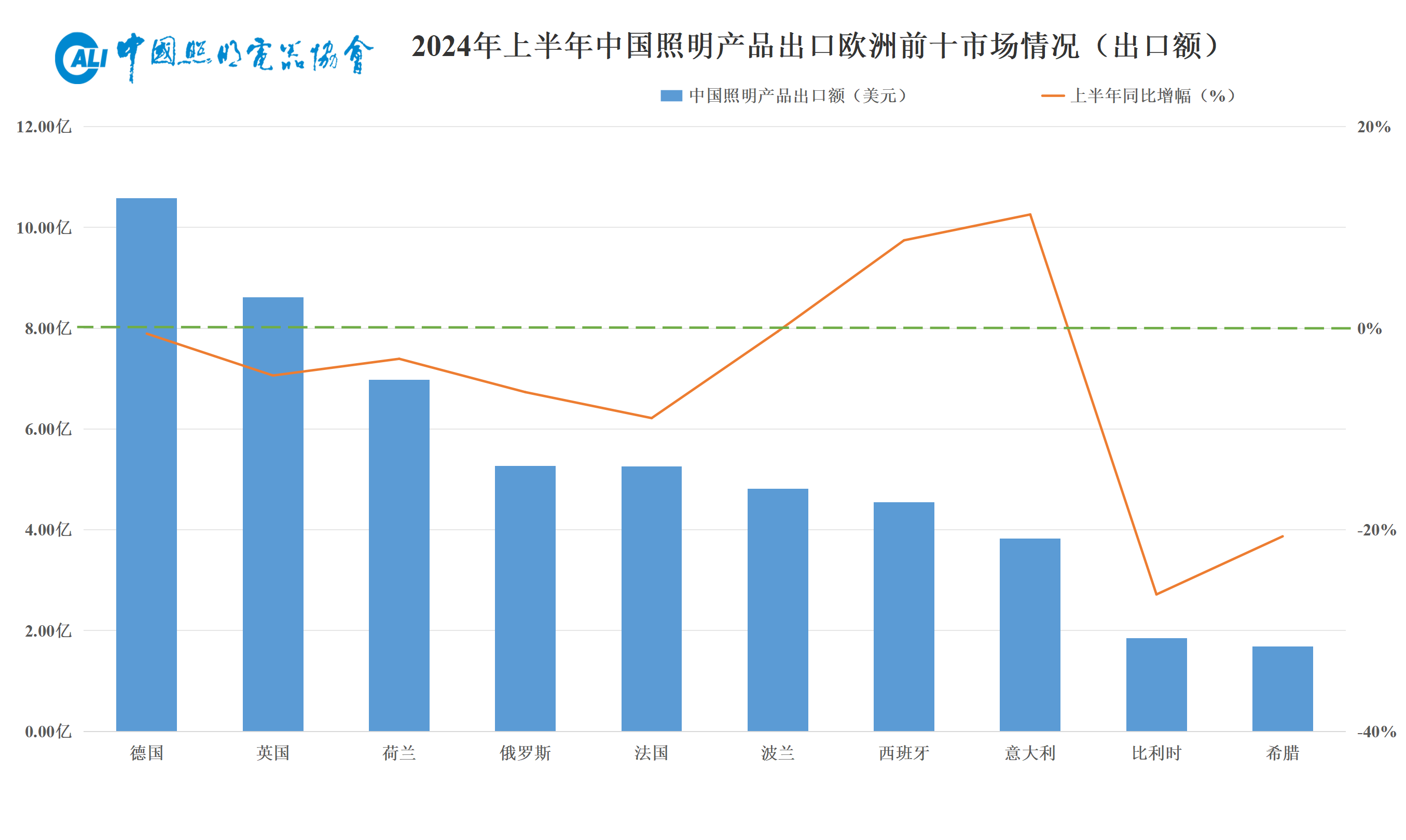Click the 比利时 axis label

click(1156, 753)
